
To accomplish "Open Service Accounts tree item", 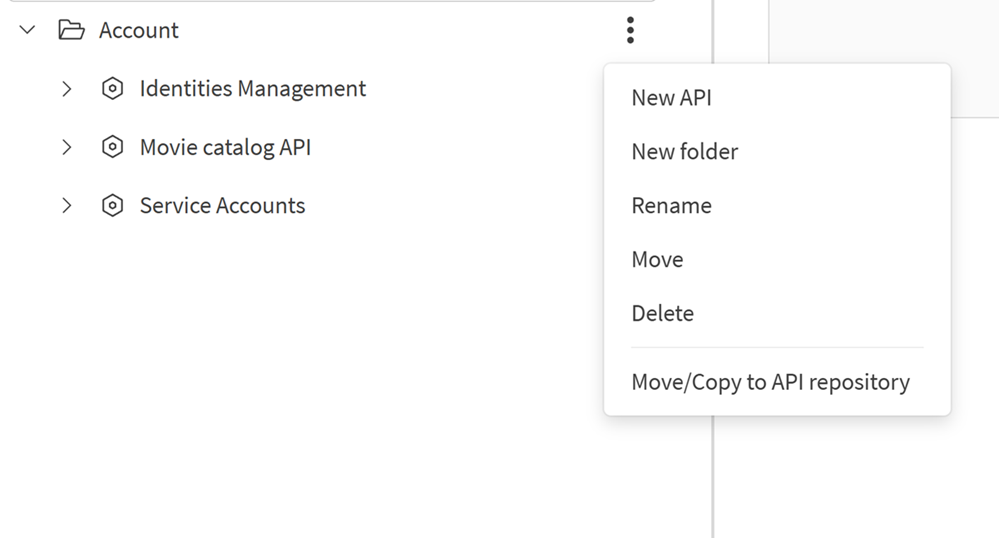I will pyautogui.click(x=222, y=206).
